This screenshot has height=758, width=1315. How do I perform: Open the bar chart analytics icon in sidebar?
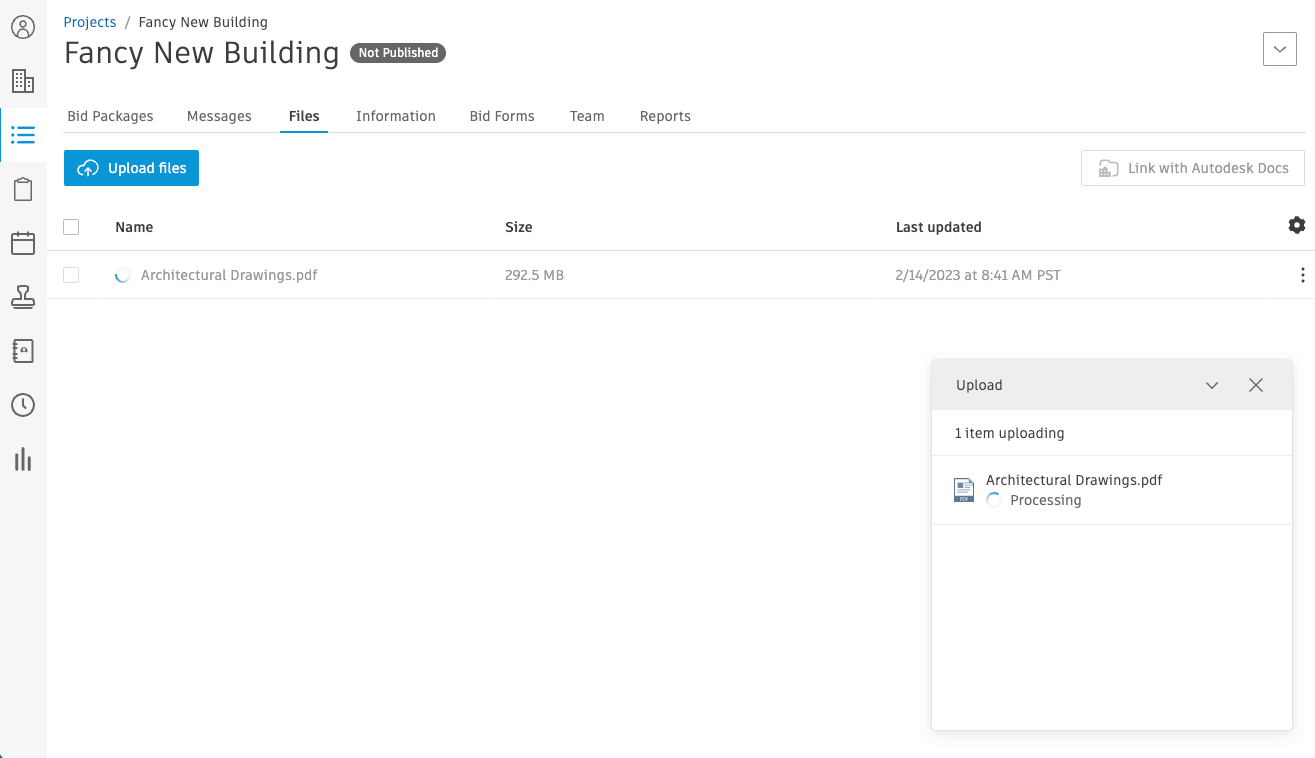(23, 459)
